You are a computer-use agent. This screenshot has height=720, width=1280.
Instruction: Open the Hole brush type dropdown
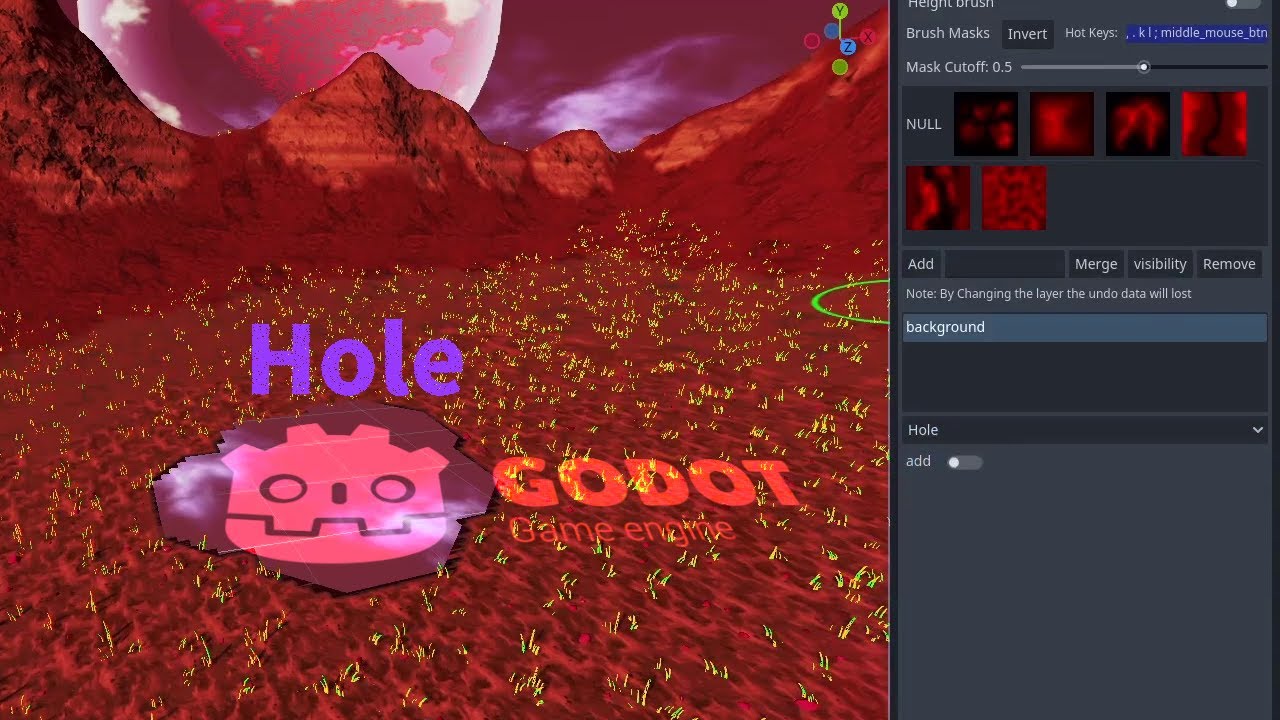pyautogui.click(x=1085, y=430)
